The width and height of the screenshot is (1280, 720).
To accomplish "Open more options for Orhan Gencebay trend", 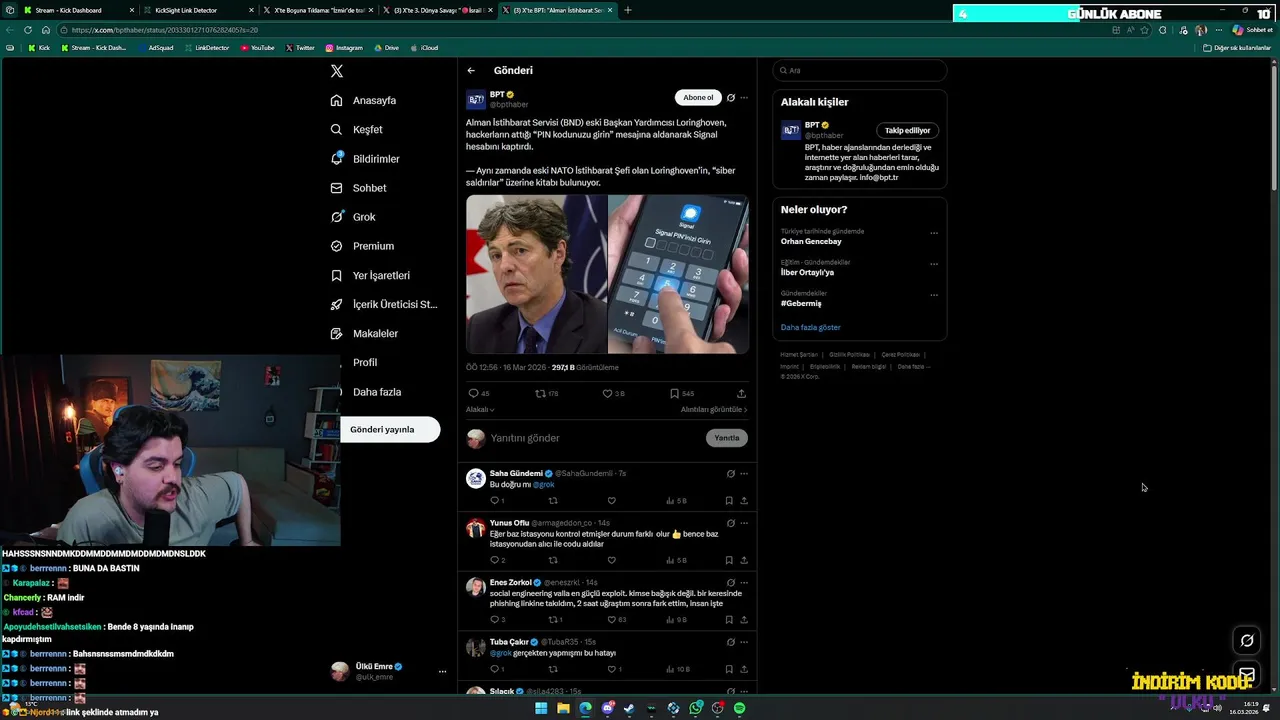I will pos(934,233).
